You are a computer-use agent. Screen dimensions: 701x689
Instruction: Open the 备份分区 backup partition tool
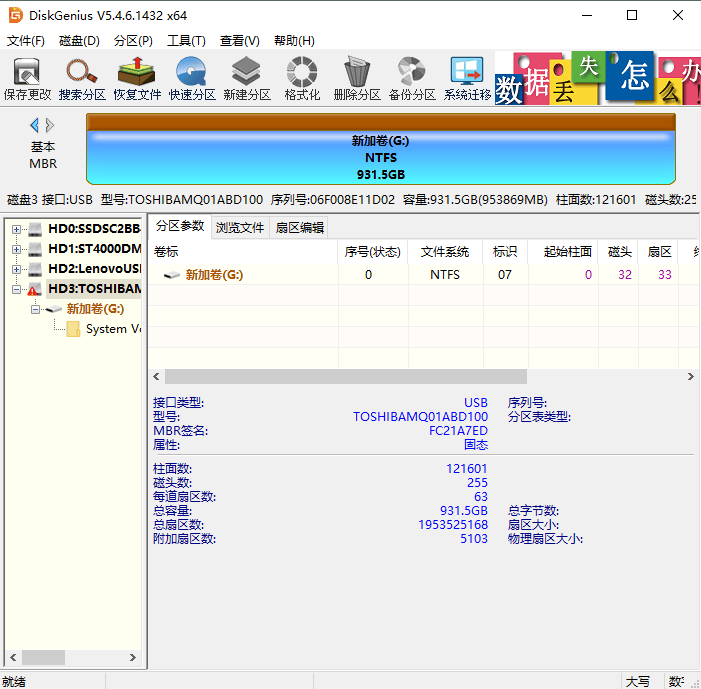412,79
